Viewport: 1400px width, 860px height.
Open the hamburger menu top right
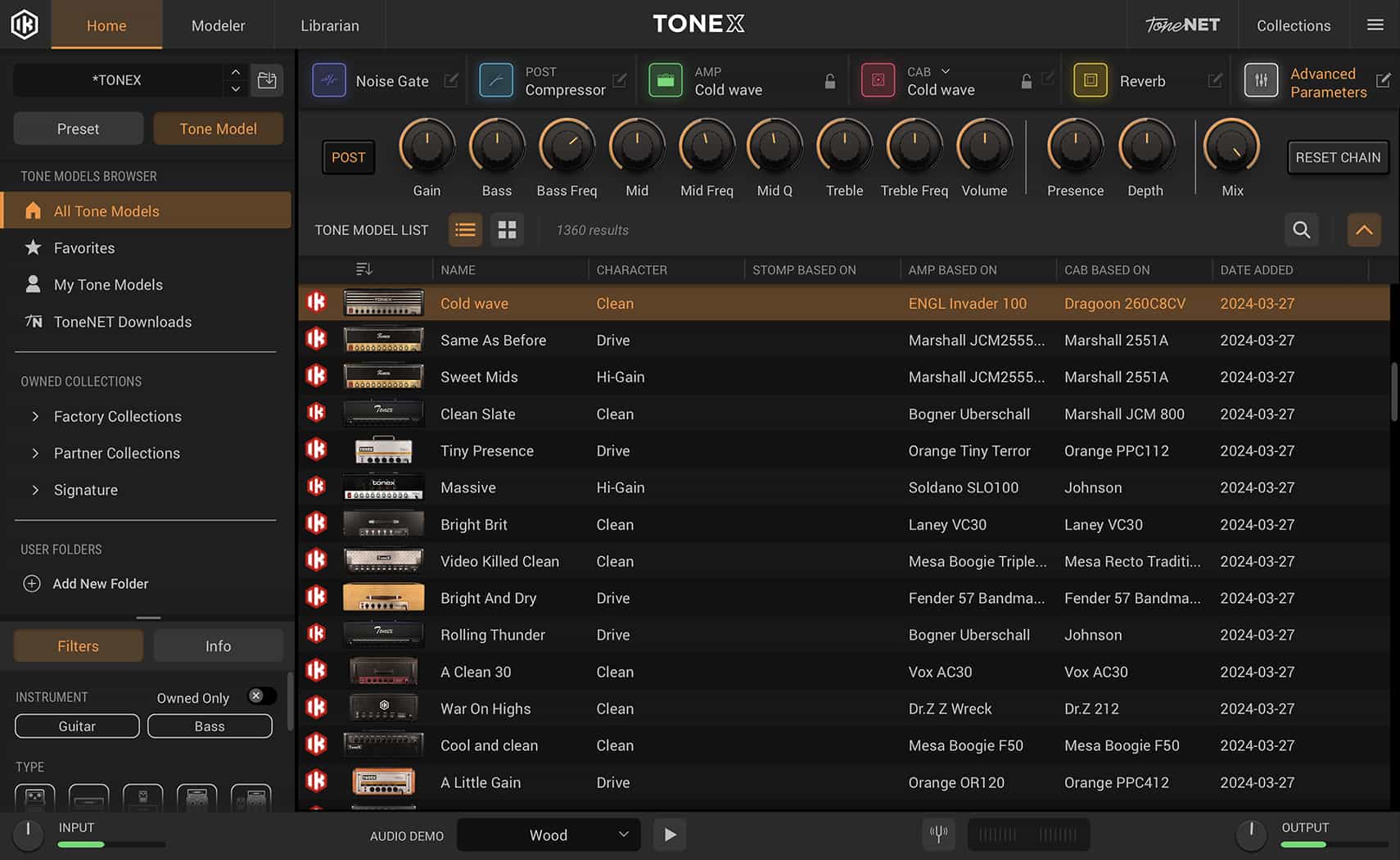click(1375, 25)
